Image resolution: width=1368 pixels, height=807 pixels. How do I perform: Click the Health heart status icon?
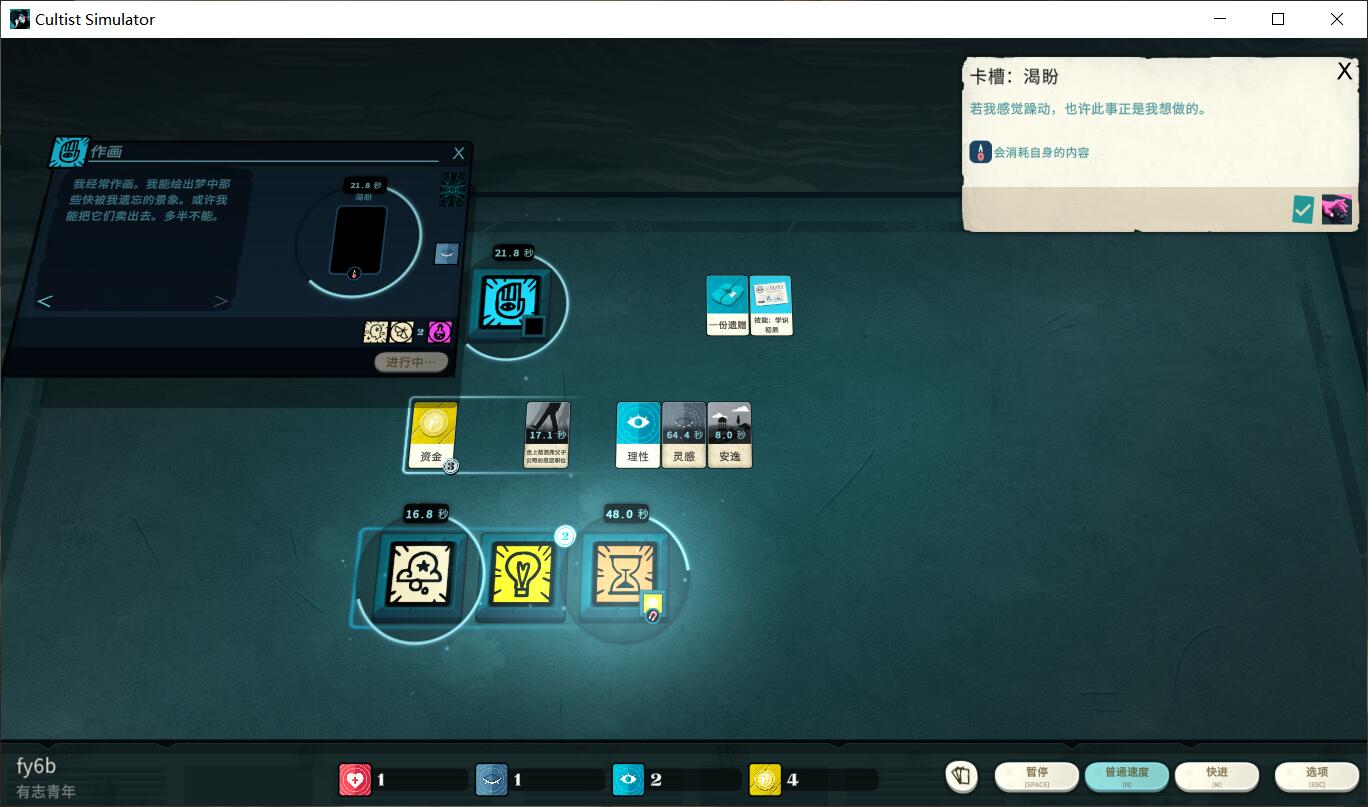coord(355,779)
